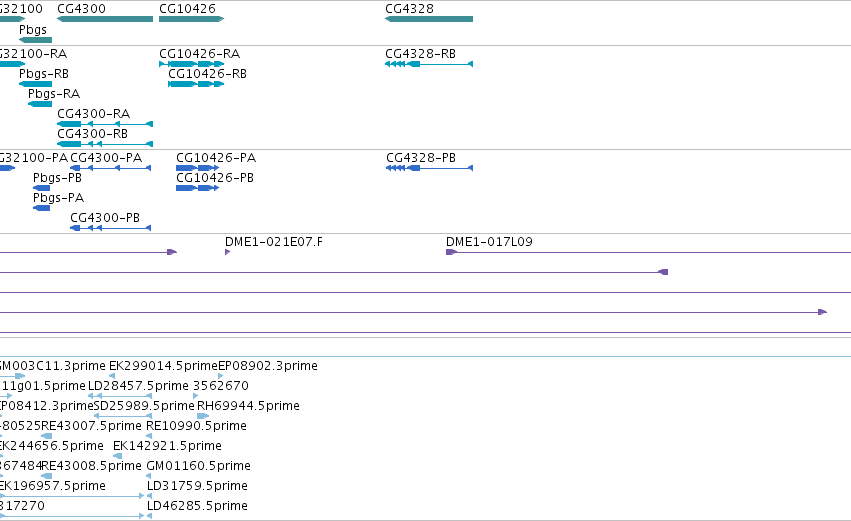Open the CG4300-RB transcript
Screen dimensions: 851x521
point(105,144)
